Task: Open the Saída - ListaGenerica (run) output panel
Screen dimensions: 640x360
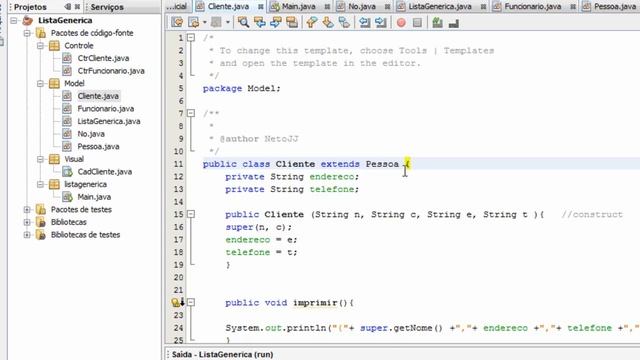Action: point(222,354)
